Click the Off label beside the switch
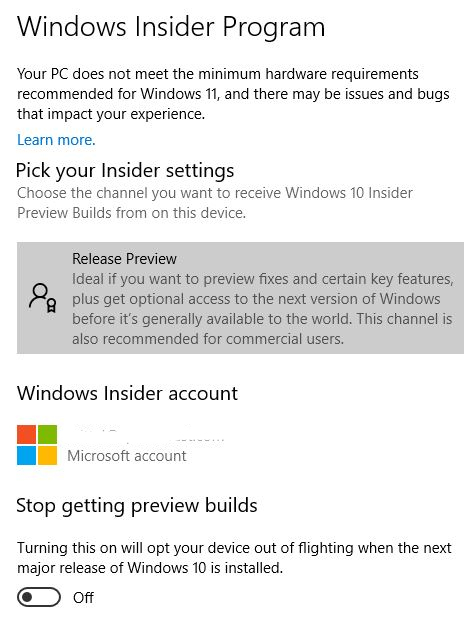Viewport: 476px width, 643px height. [83, 597]
